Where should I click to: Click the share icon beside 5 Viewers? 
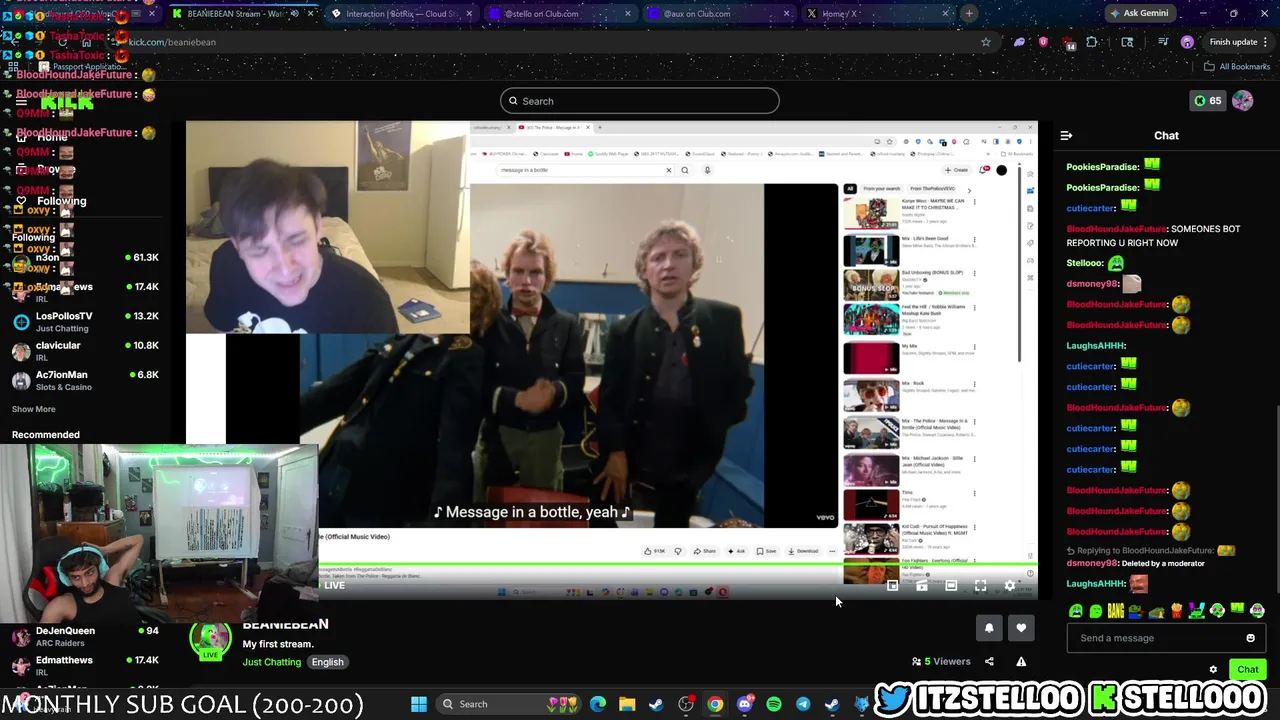(989, 661)
